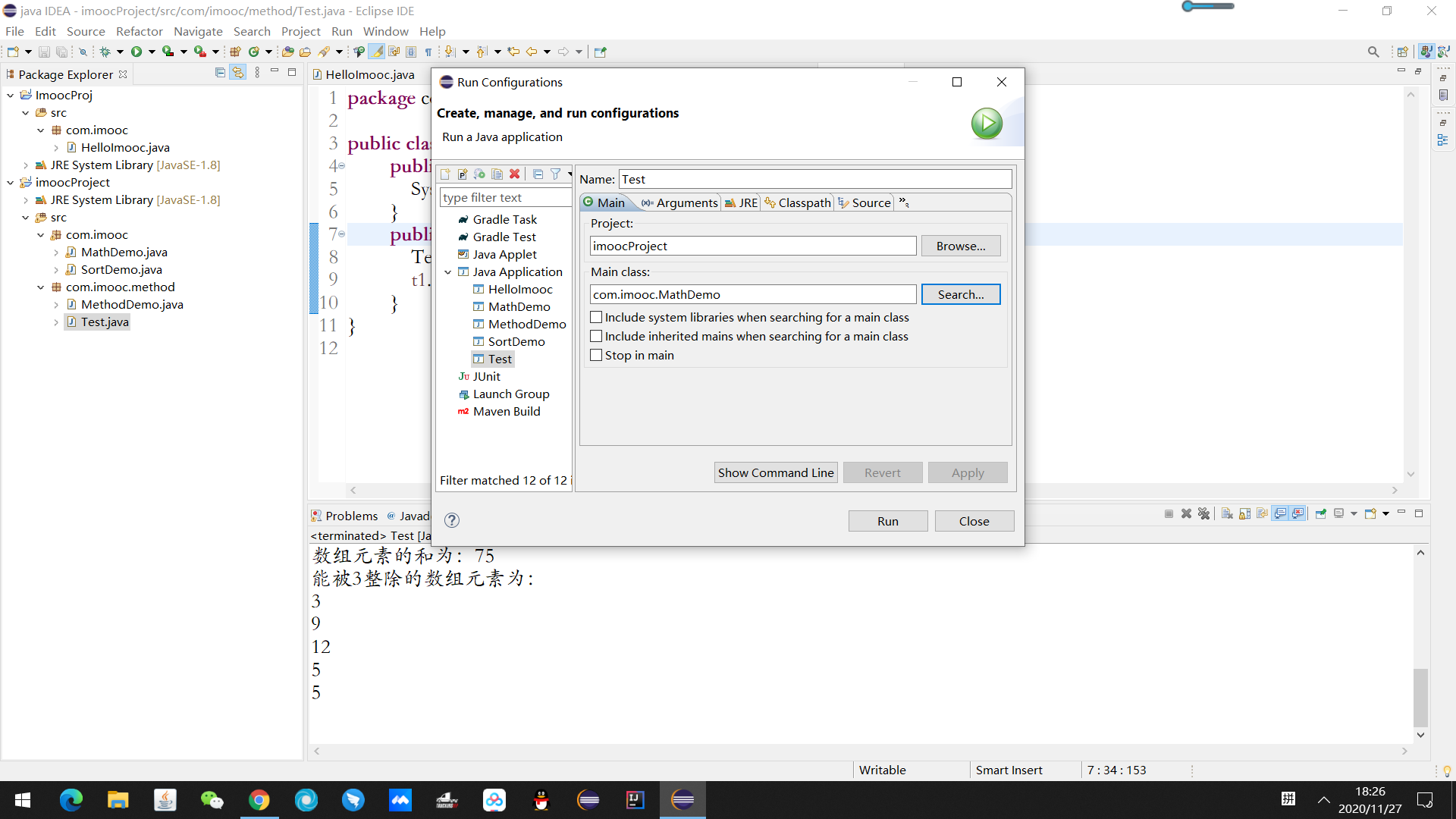This screenshot has width=1456, height=819.
Task: Click New prototype icon in Run Configurations
Action: click(463, 174)
